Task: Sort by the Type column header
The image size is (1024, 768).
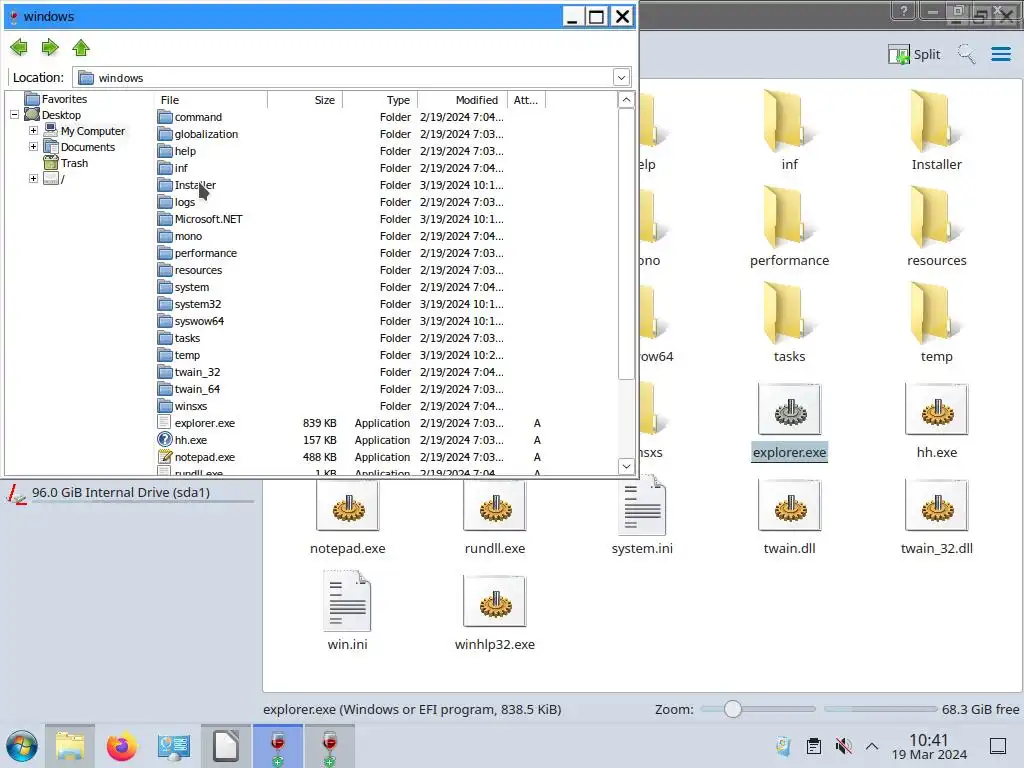Action: 380,100
